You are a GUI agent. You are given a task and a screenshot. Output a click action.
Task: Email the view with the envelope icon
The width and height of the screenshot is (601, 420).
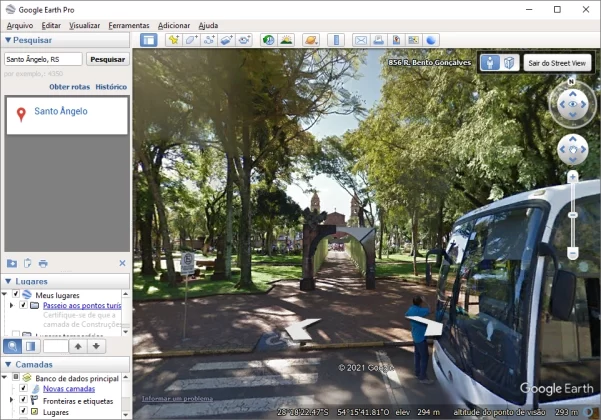point(361,40)
